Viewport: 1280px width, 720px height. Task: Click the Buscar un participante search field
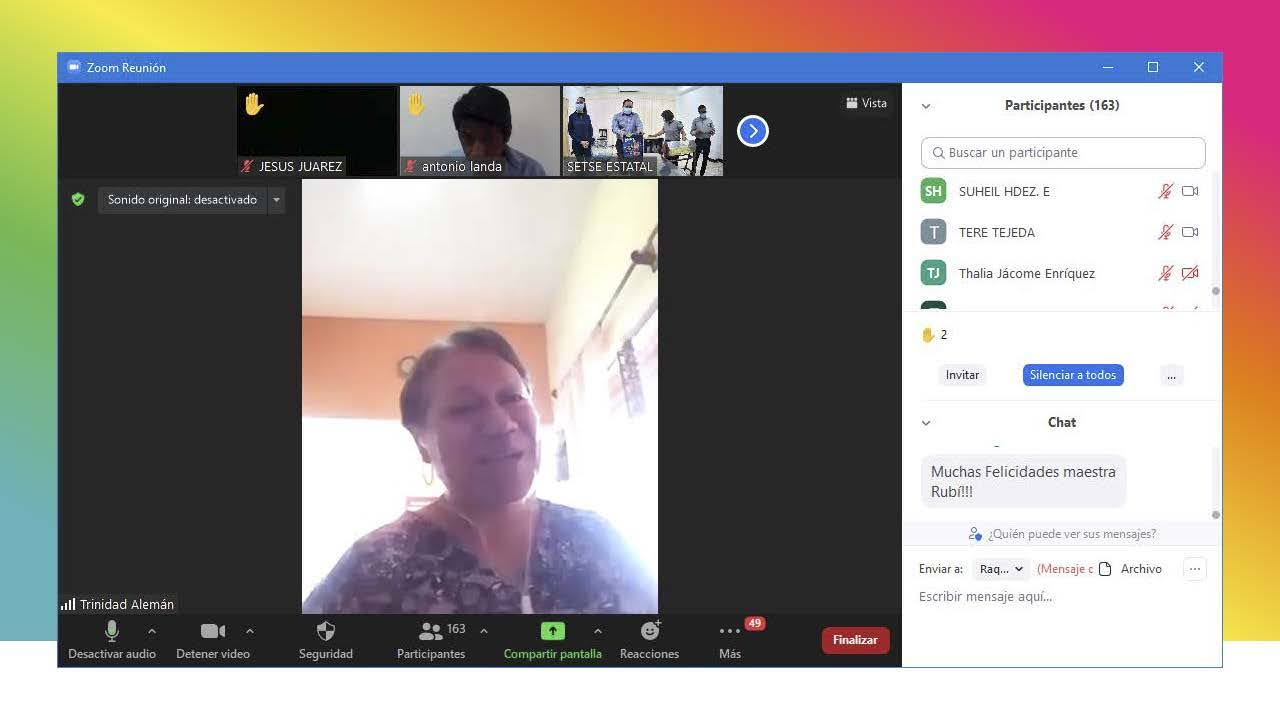pyautogui.click(x=1063, y=153)
